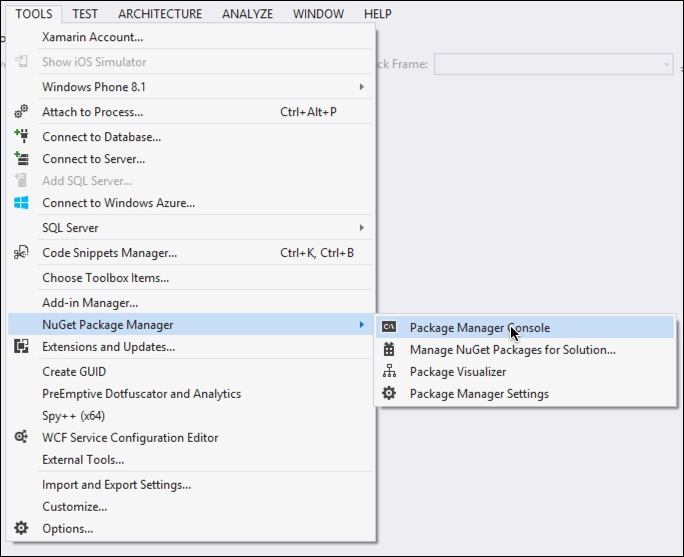This screenshot has height=557, width=684.
Task: Open Add-in Manager...
Action: [x=191, y=302]
